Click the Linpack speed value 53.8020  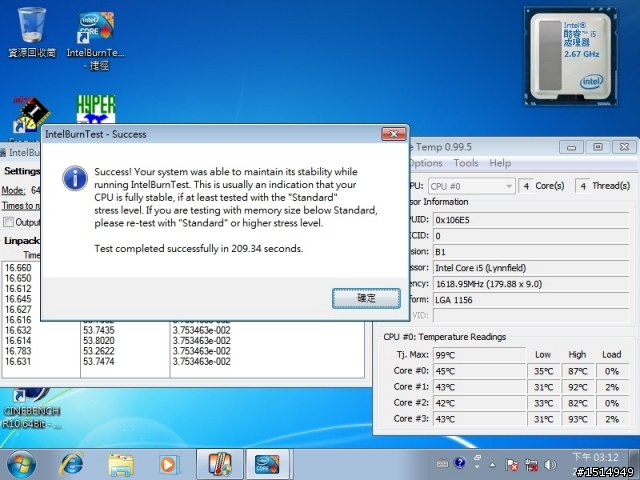pyautogui.click(x=99, y=340)
